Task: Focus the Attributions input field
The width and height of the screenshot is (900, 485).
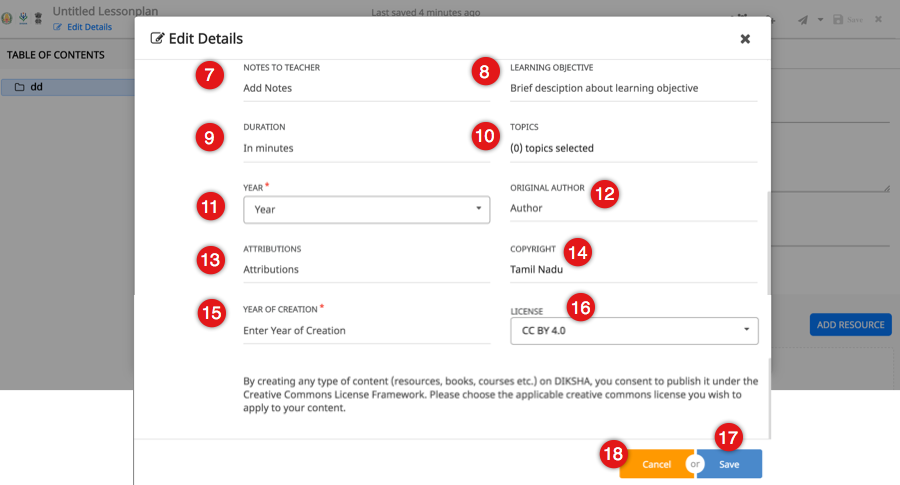Action: pos(366,269)
